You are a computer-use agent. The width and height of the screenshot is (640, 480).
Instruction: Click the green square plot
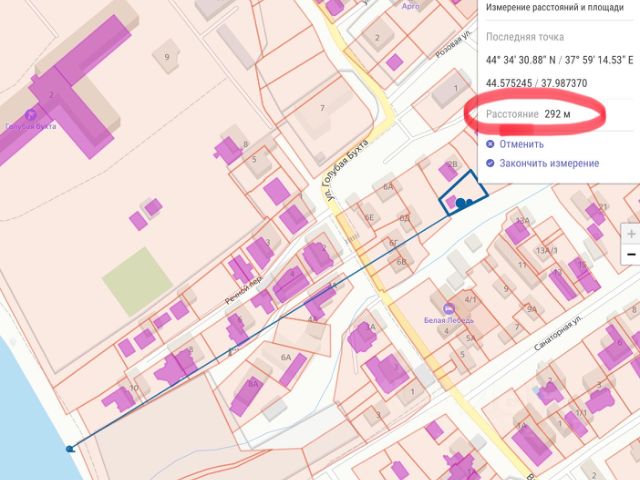click(137, 281)
